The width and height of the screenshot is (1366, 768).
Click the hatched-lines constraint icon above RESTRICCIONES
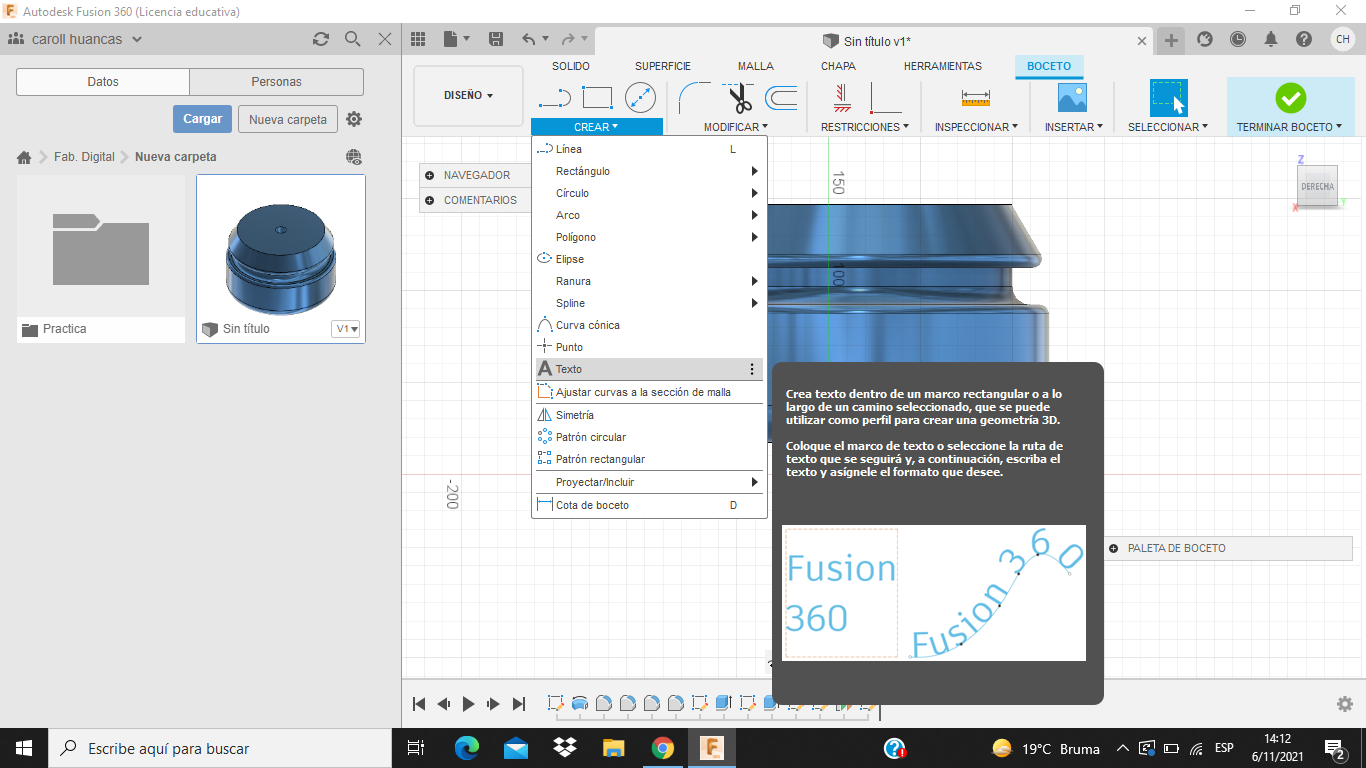pos(842,98)
